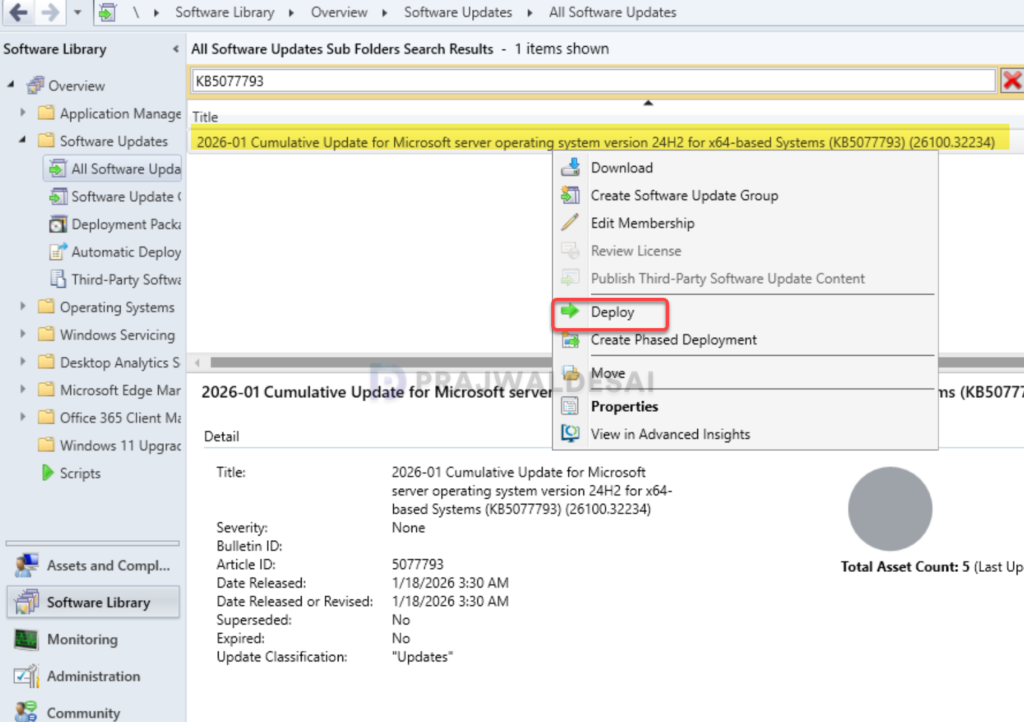Select Windows Servicing tree item
Screen dimensions: 1024x722
[118, 335]
